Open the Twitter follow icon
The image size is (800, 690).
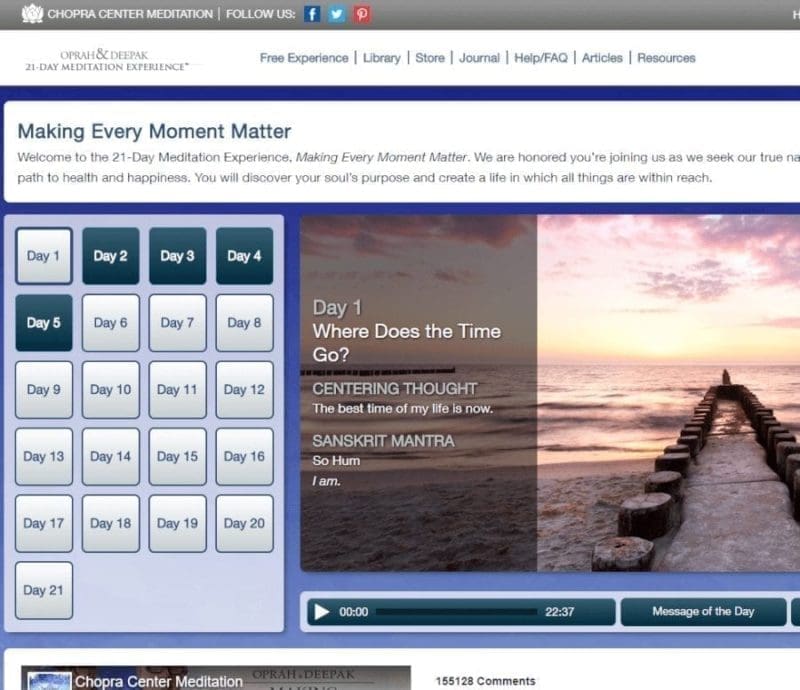pyautogui.click(x=337, y=14)
